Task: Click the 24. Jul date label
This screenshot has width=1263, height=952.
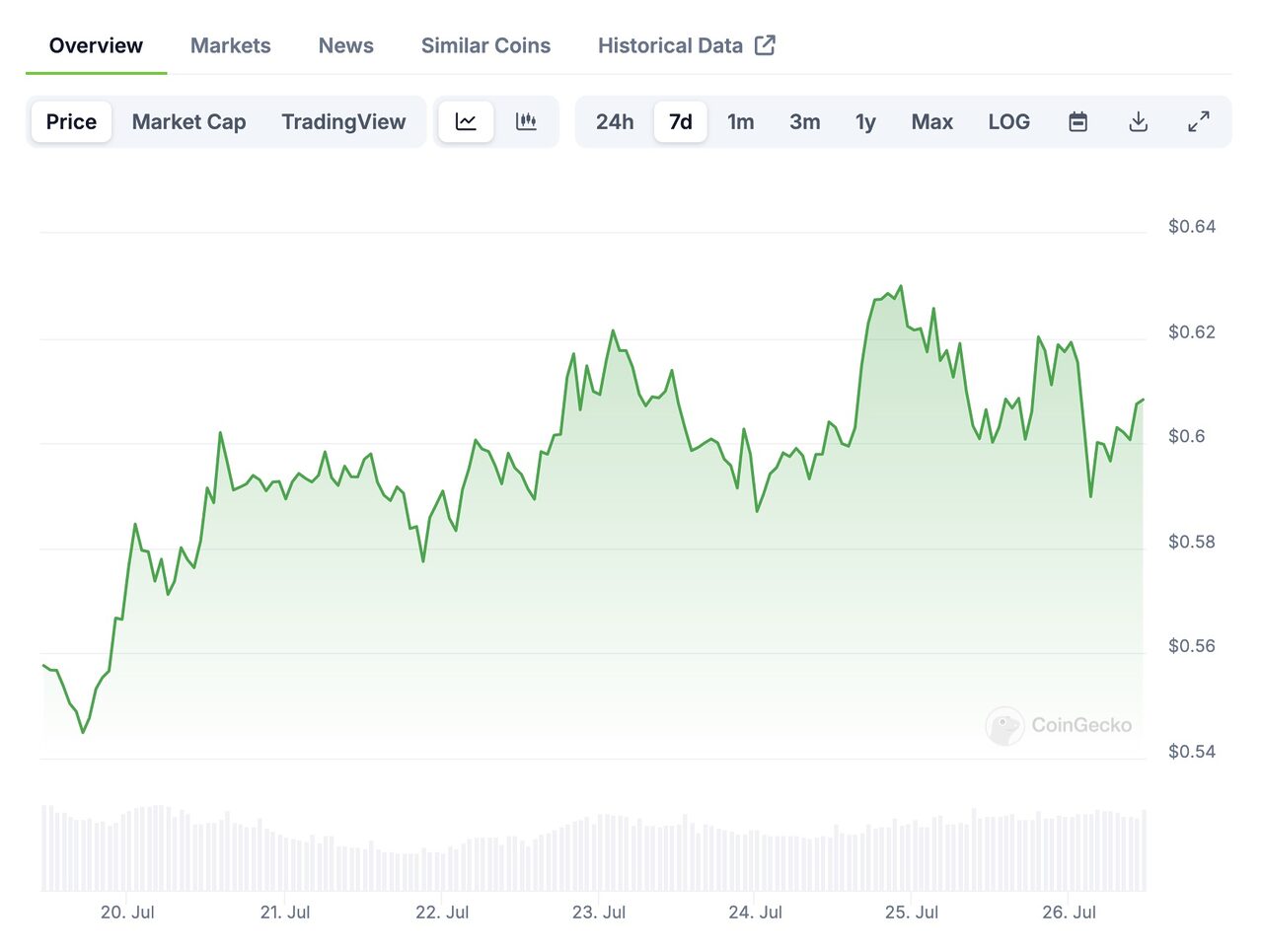Action: click(756, 913)
